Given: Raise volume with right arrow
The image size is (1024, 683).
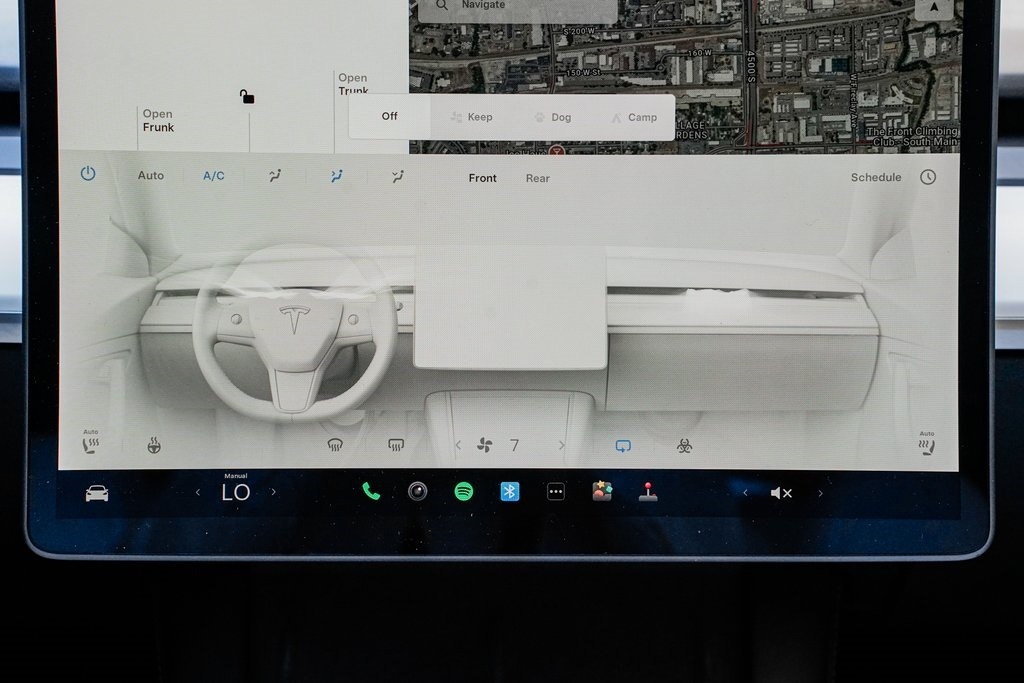Looking at the screenshot, I should point(821,493).
